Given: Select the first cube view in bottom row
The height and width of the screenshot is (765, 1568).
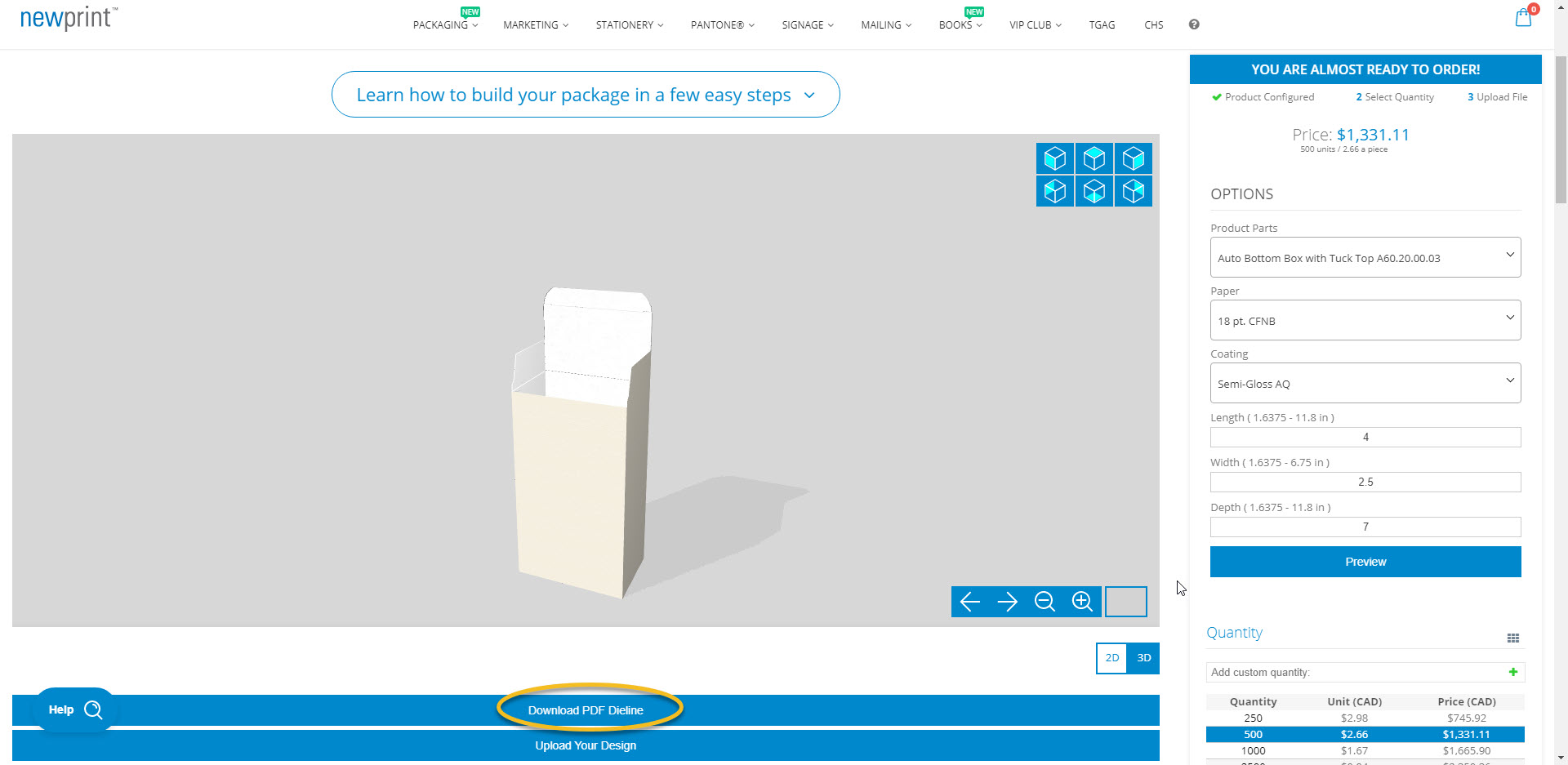Looking at the screenshot, I should (x=1054, y=192).
